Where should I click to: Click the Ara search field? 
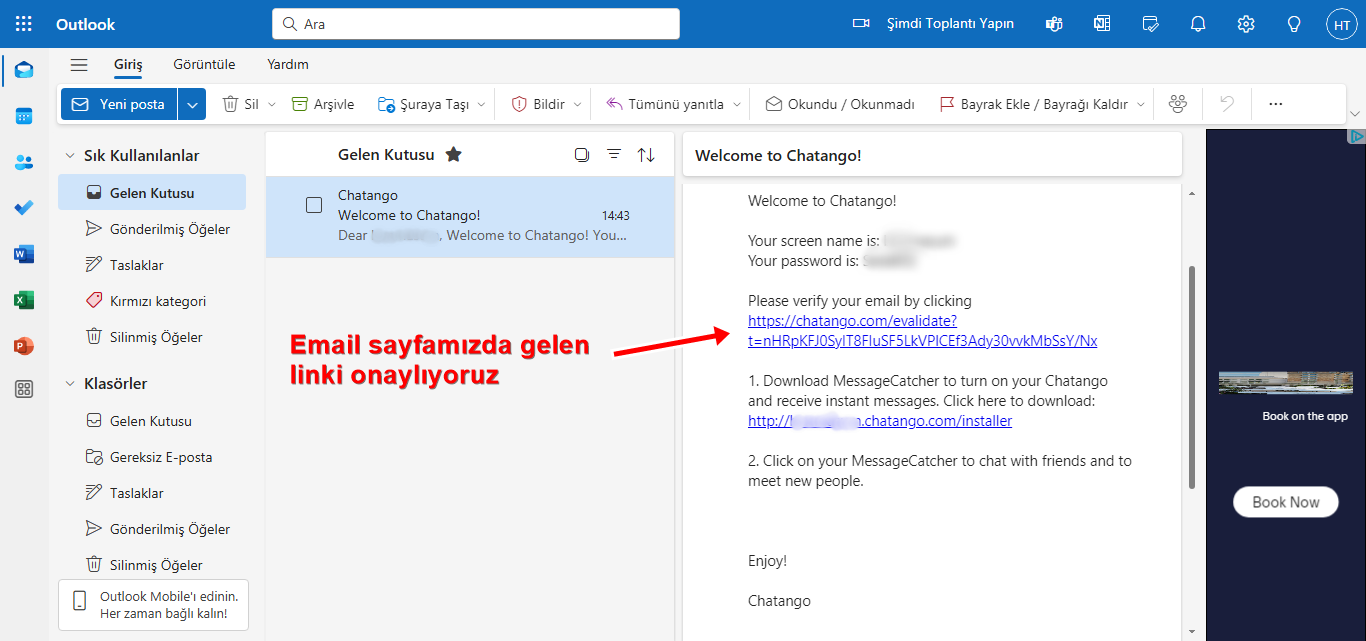tap(476, 24)
